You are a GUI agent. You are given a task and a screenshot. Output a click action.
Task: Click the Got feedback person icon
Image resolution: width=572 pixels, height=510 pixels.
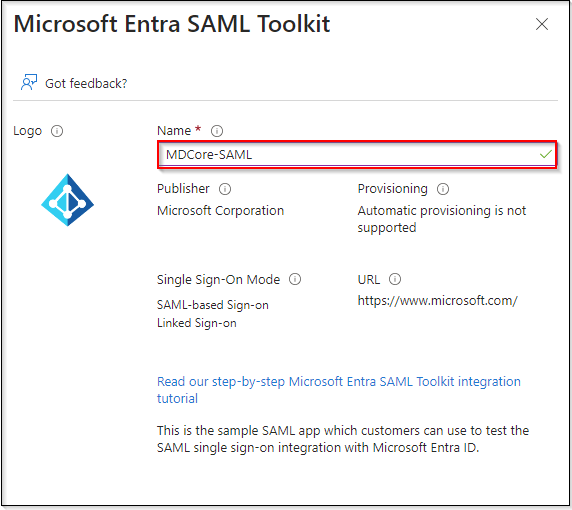coord(29,82)
